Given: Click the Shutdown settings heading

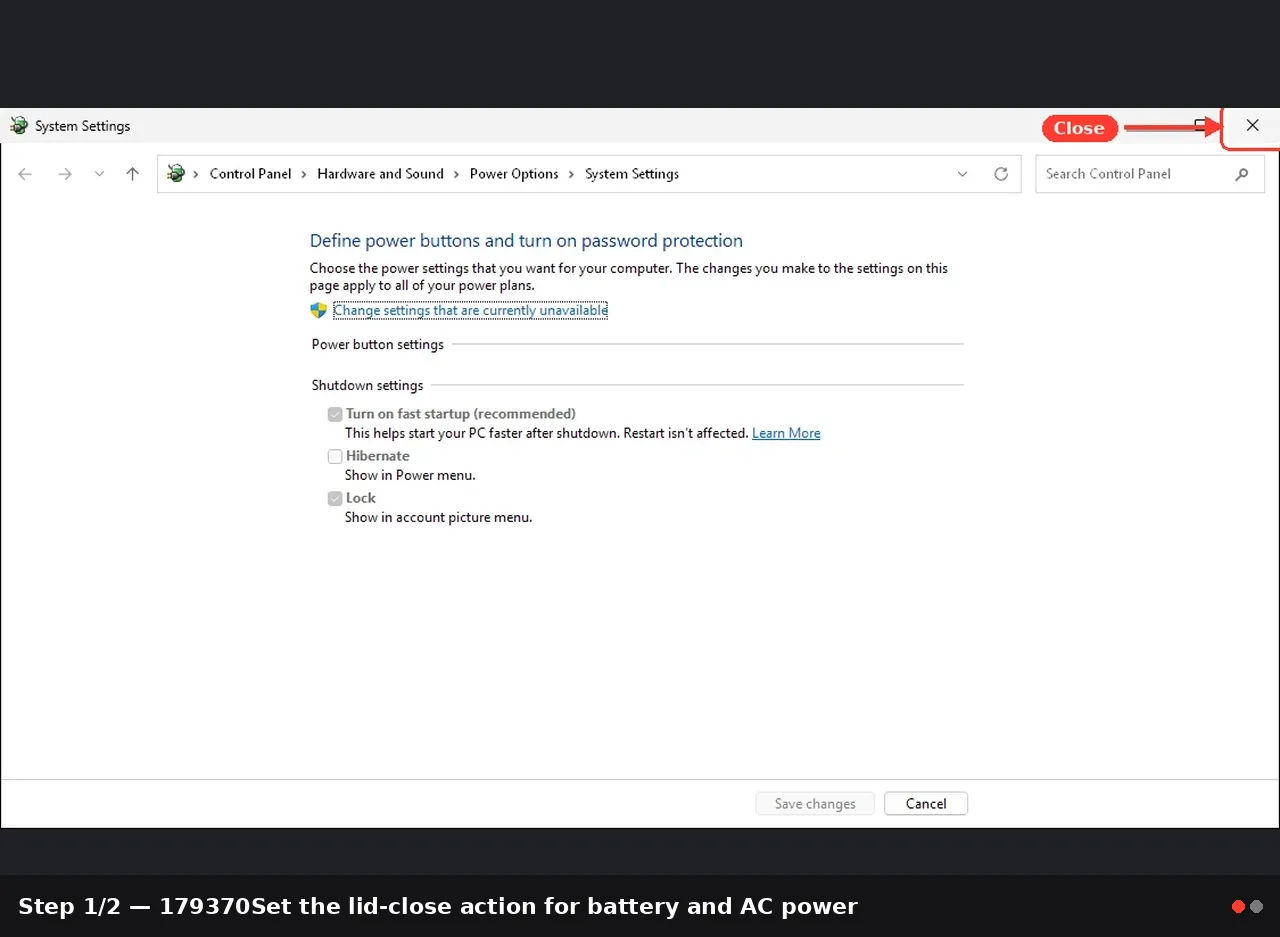Looking at the screenshot, I should [x=367, y=386].
